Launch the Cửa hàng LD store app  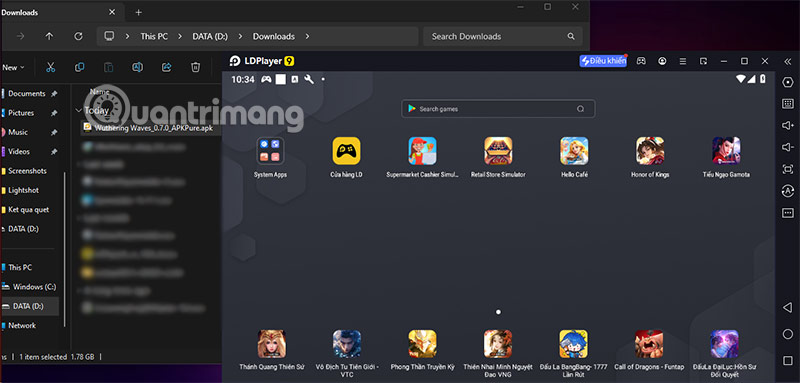tap(346, 151)
